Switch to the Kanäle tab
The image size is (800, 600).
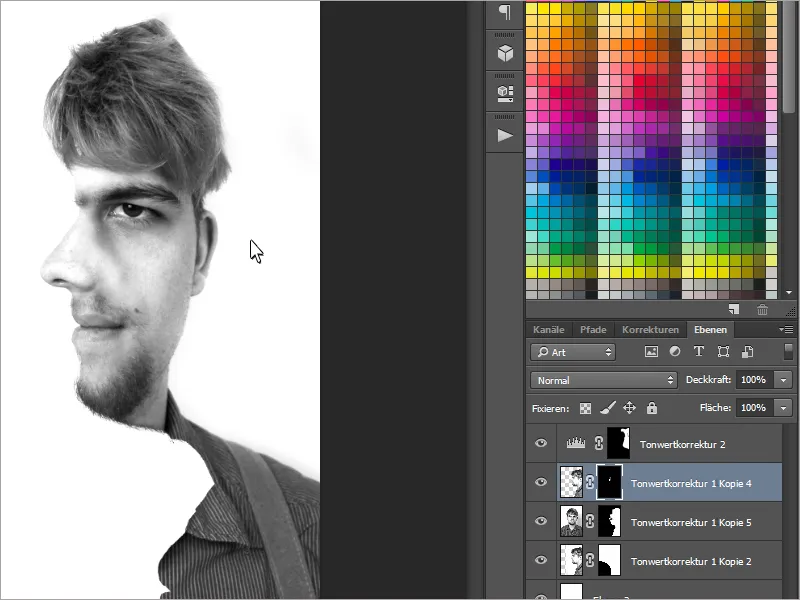point(548,330)
